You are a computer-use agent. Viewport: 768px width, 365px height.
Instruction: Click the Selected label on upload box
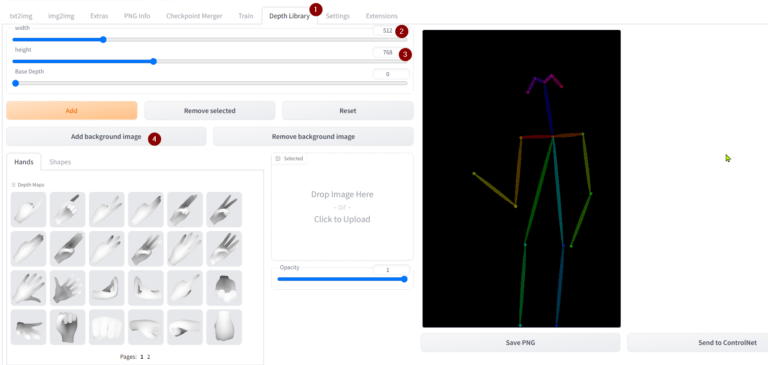(289, 159)
